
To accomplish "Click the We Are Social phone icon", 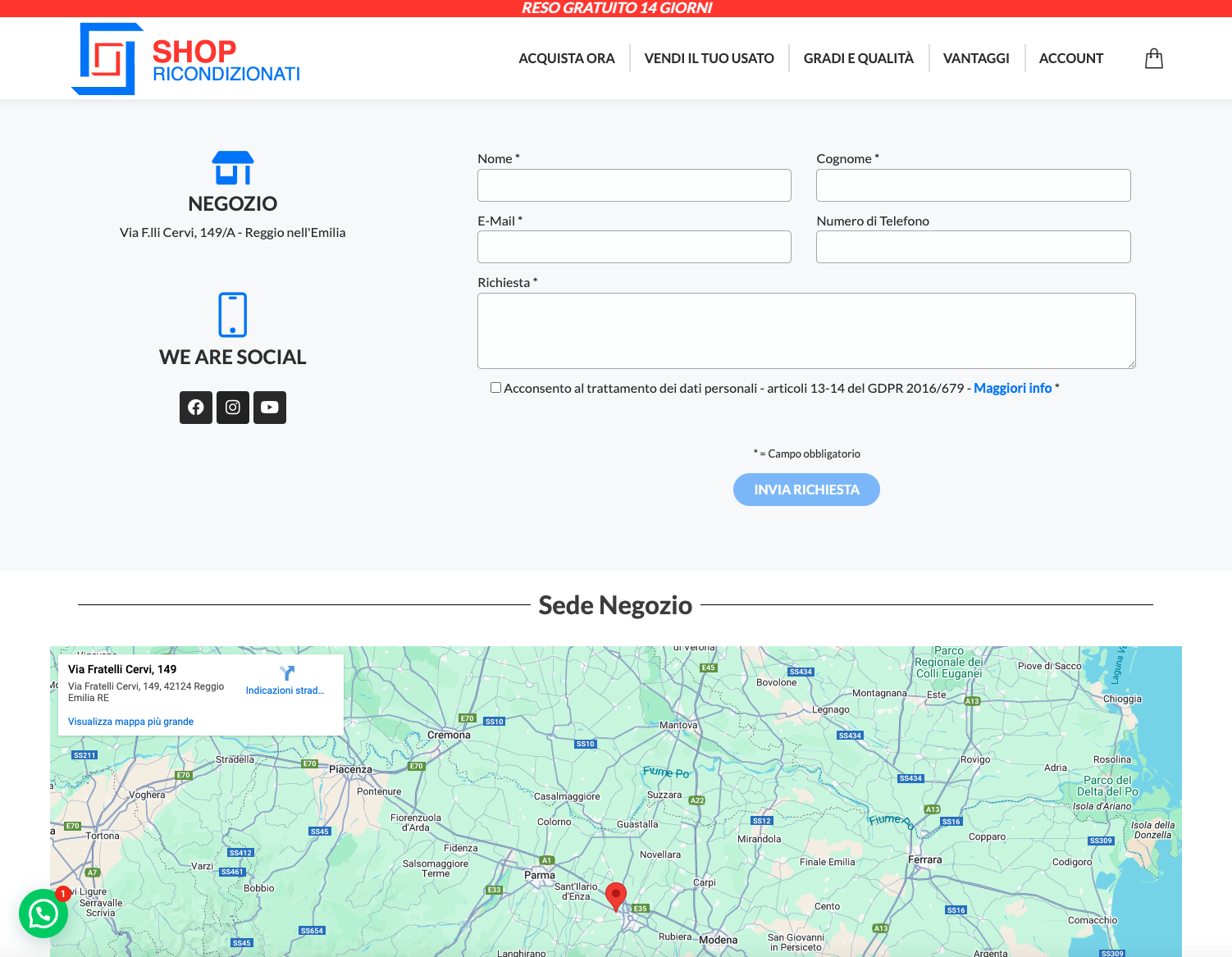I will [232, 314].
